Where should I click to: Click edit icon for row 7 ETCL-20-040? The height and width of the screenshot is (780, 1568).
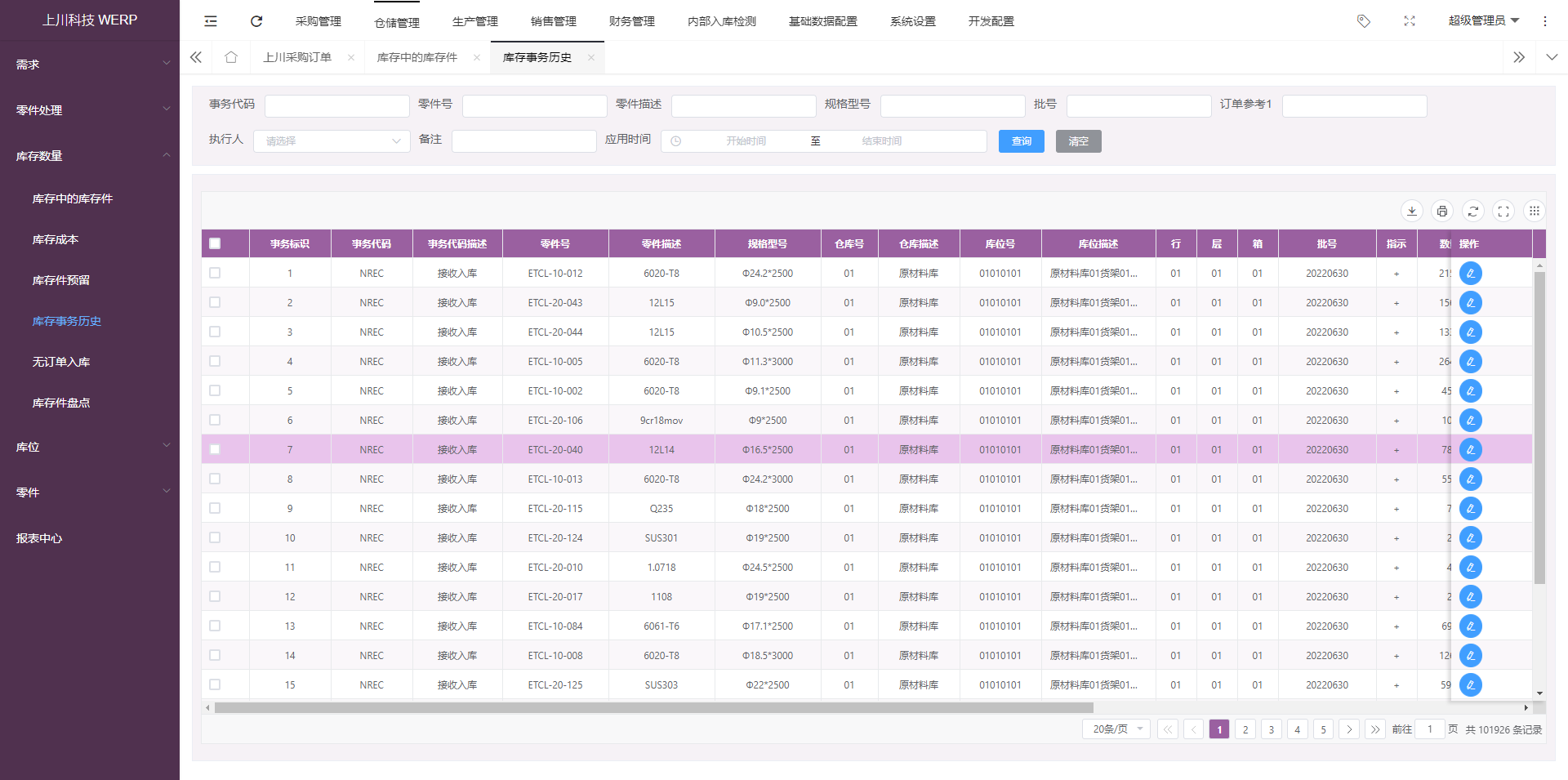[1471, 450]
